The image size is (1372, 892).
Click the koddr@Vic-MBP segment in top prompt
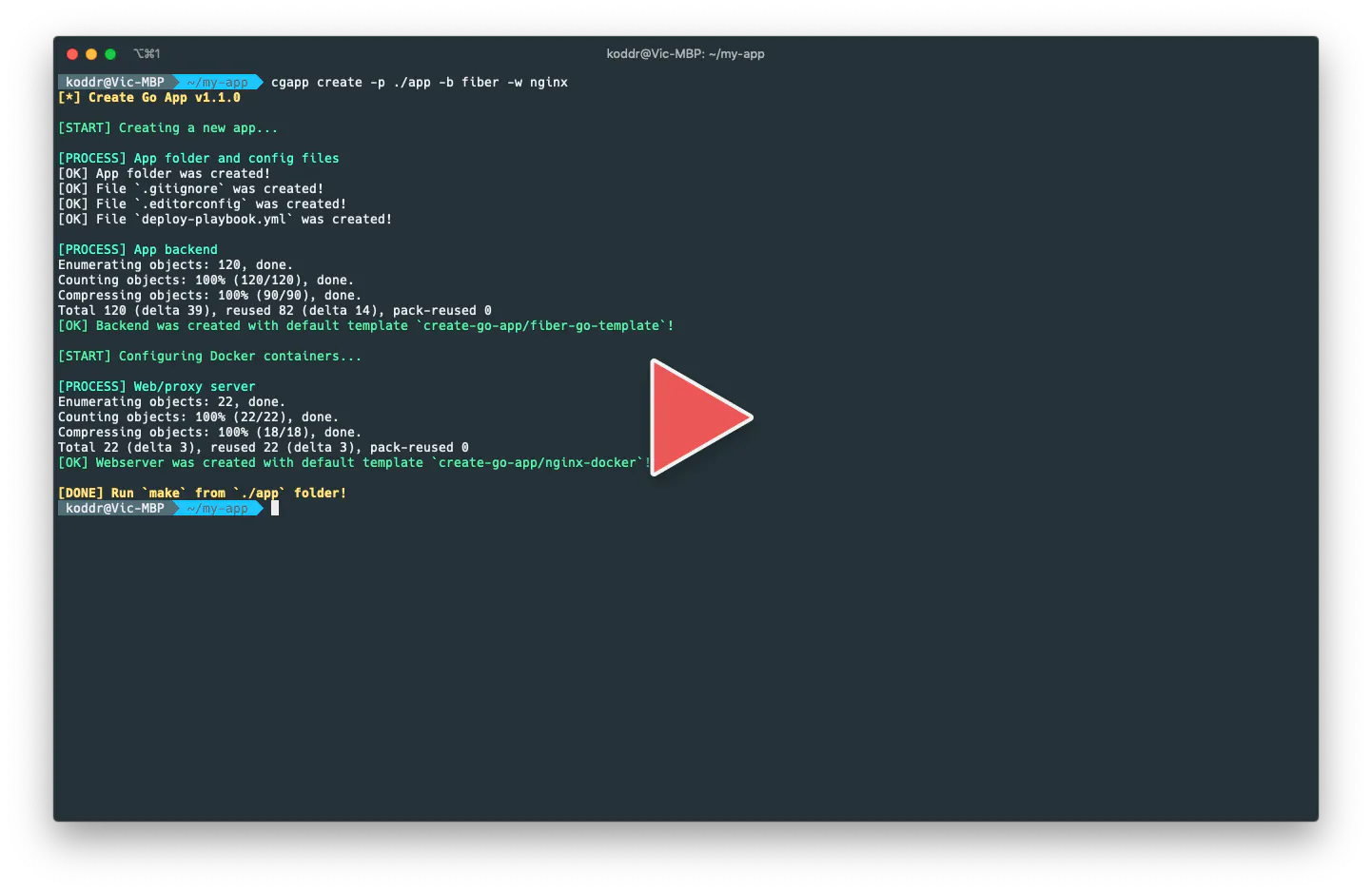tap(115, 83)
